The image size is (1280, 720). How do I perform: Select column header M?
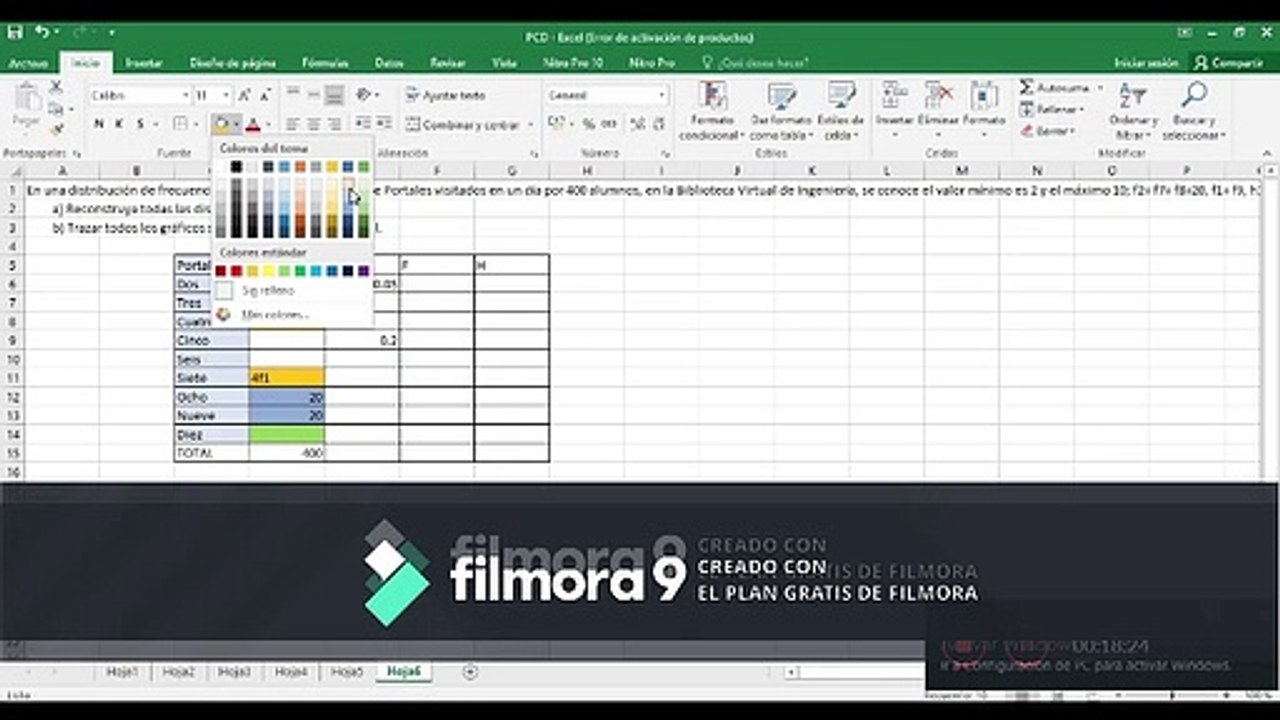(961, 171)
